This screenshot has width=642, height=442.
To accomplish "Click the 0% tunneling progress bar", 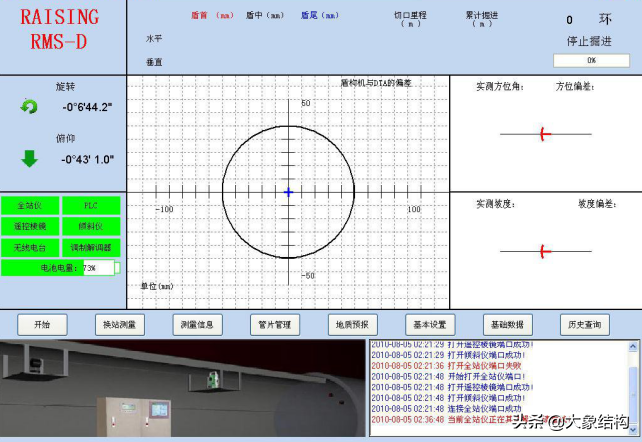I will tap(591, 60).
